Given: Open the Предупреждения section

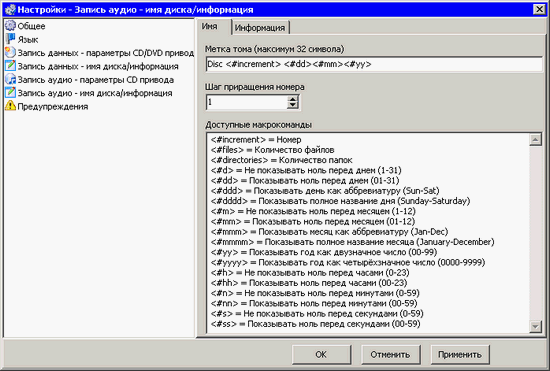Looking at the screenshot, I should click(53, 106).
